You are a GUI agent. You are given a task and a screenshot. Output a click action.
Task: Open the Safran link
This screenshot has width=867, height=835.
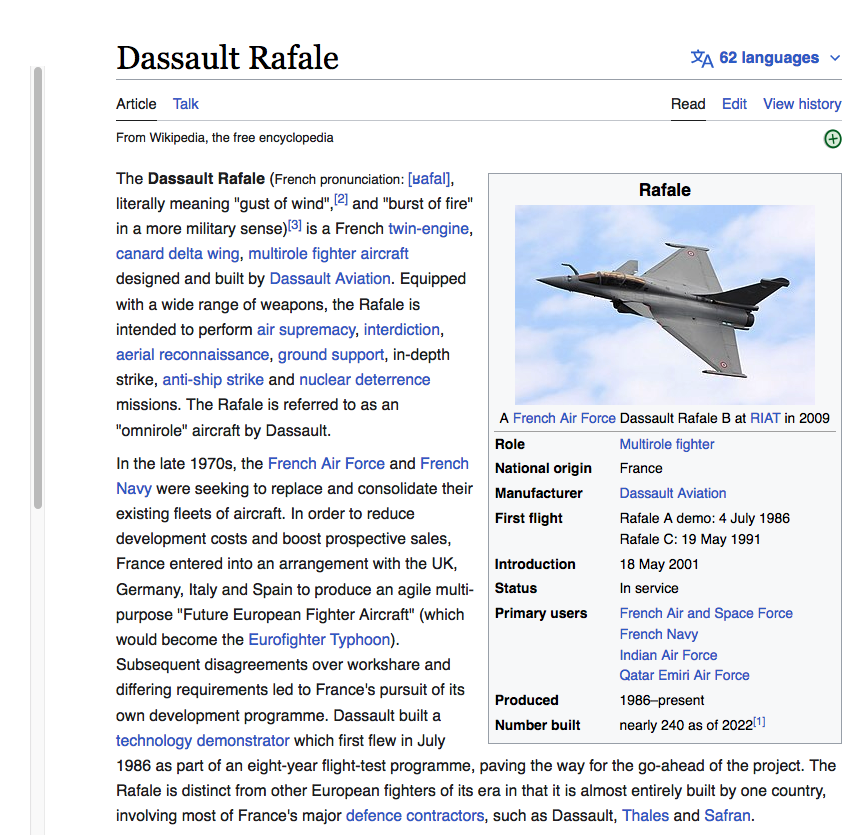(x=727, y=816)
